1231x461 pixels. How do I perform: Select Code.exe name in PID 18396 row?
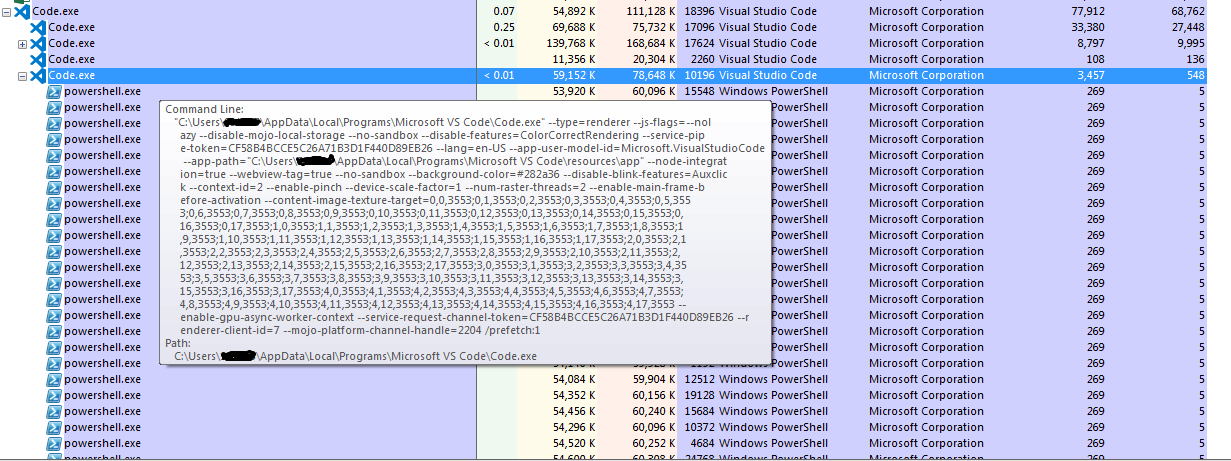[x=57, y=11]
